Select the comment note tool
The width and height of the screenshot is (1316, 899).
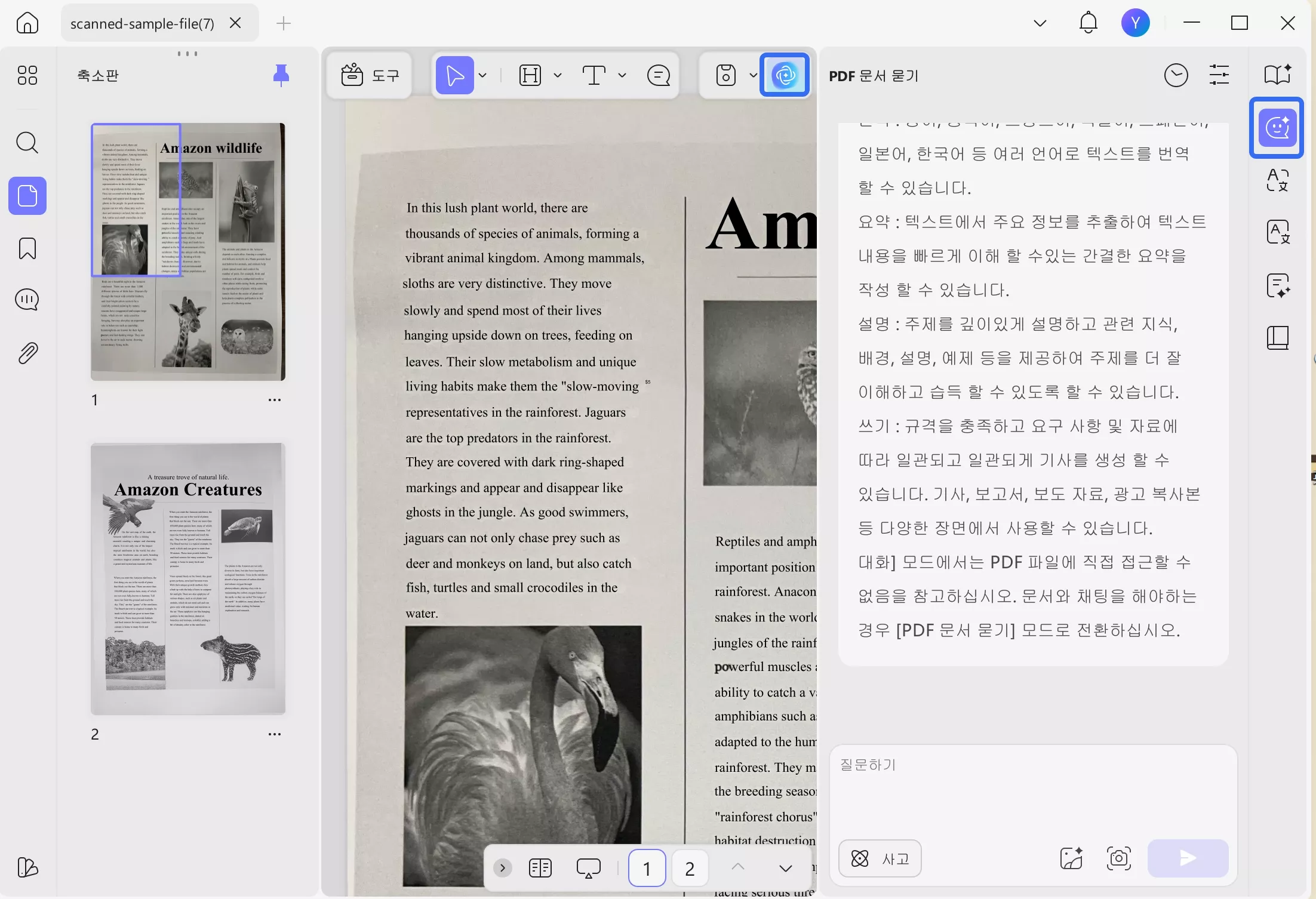coord(659,75)
